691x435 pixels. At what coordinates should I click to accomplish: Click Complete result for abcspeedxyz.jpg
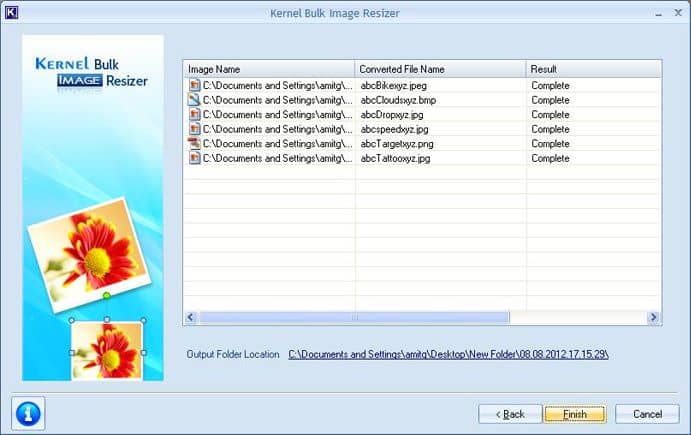pyautogui.click(x=550, y=129)
